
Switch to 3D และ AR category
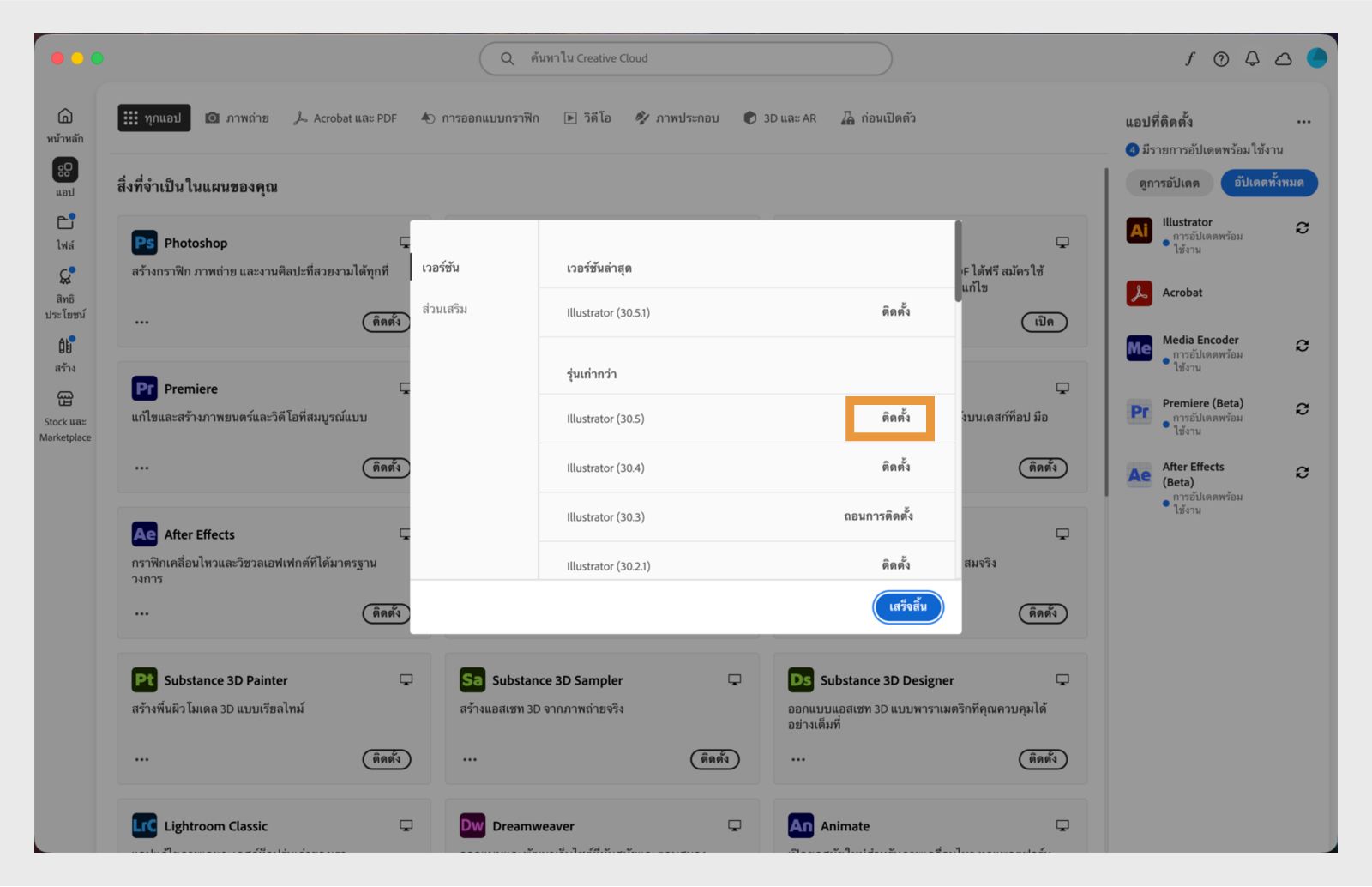780,118
